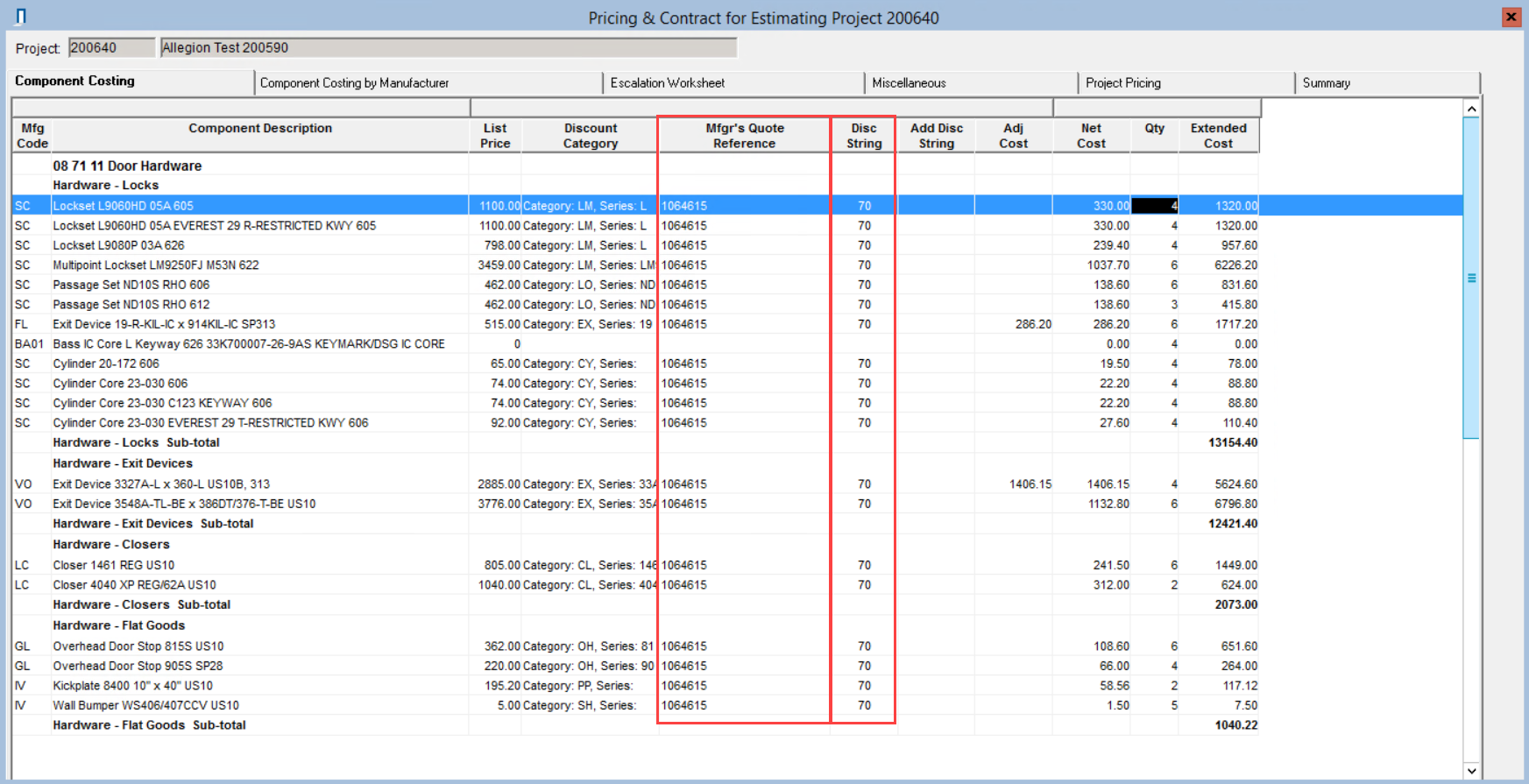This screenshot has height=784, width=1529.
Task: Click the 08 71 11 Door Hardware heading
Action: (x=127, y=166)
